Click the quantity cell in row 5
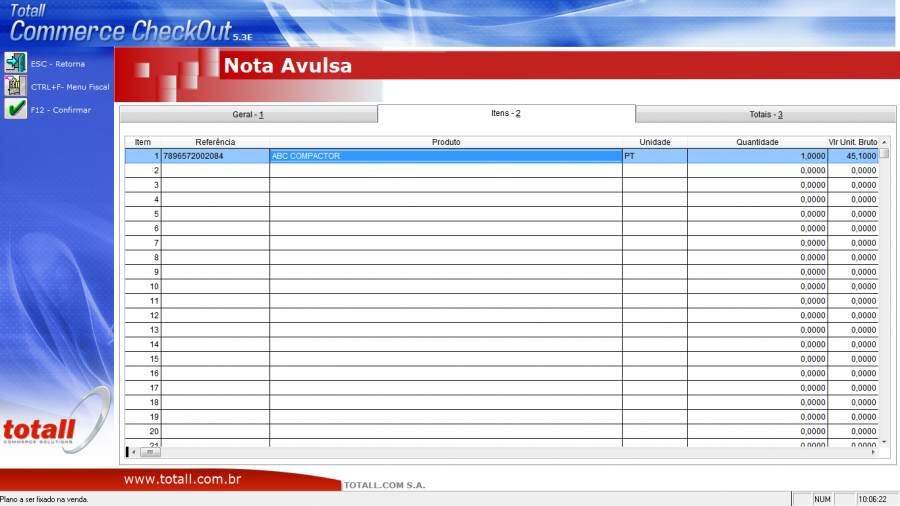900x506 pixels. (x=757, y=214)
